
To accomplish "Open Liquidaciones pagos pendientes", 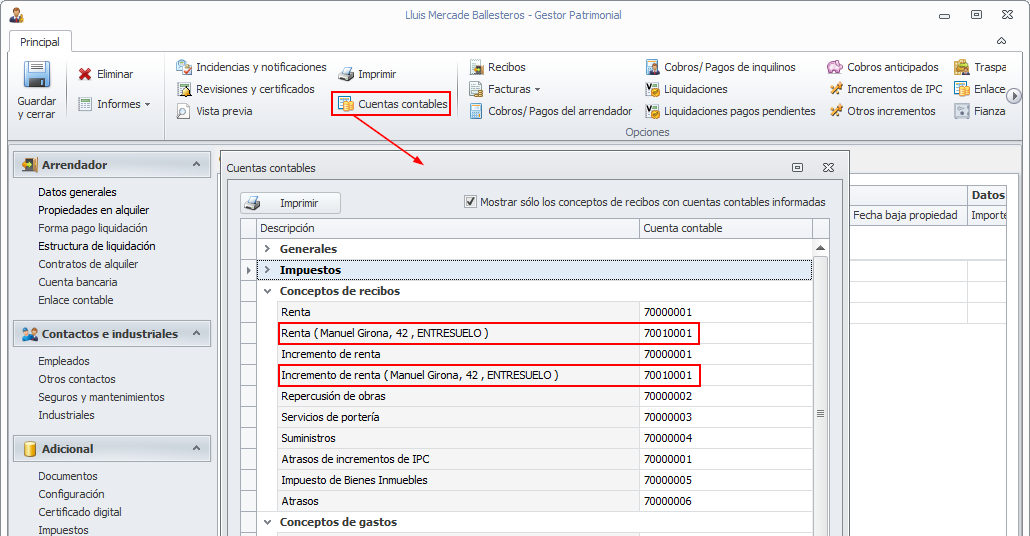I will point(730,111).
